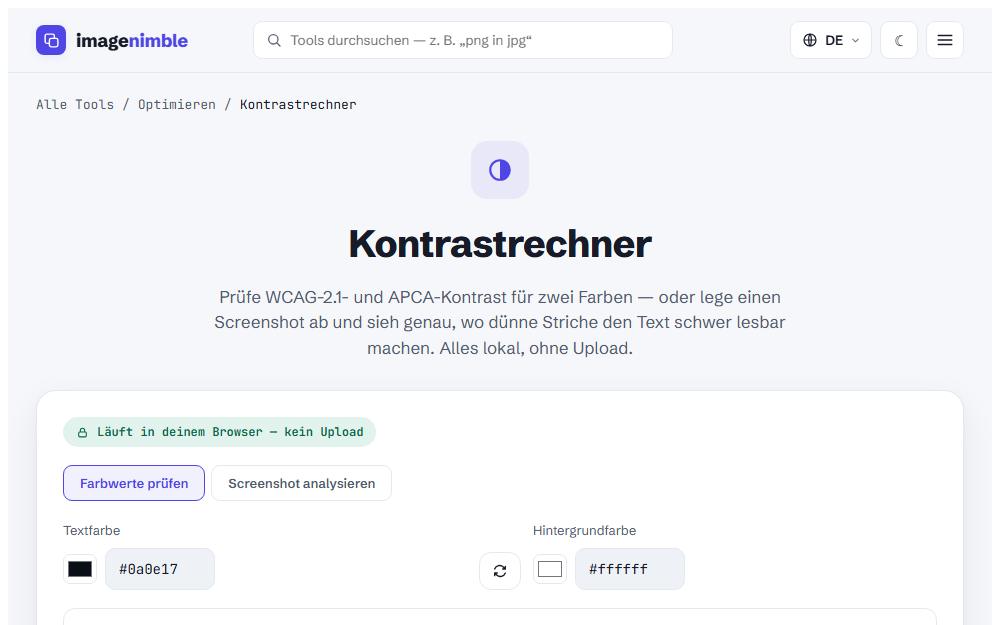Click the globe icon in language selector
This screenshot has width=1000, height=625.
click(x=810, y=40)
